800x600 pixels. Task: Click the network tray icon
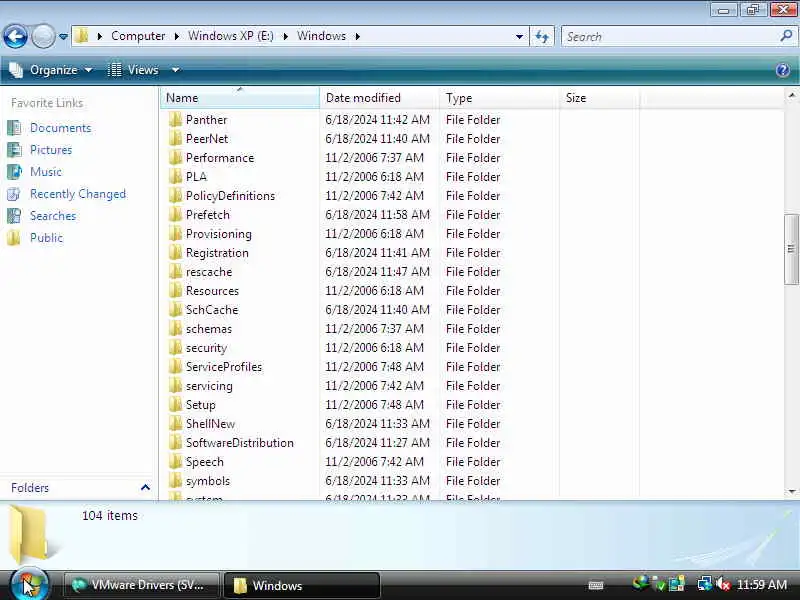tap(705, 584)
